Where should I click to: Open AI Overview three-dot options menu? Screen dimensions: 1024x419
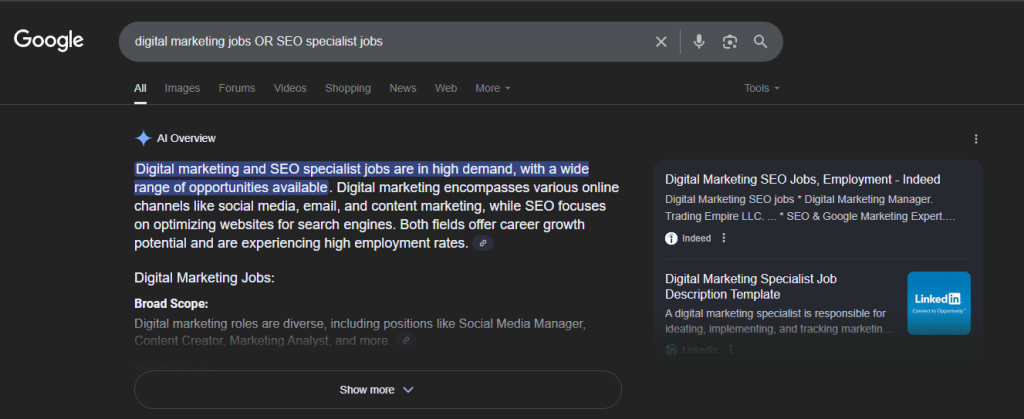click(x=976, y=139)
